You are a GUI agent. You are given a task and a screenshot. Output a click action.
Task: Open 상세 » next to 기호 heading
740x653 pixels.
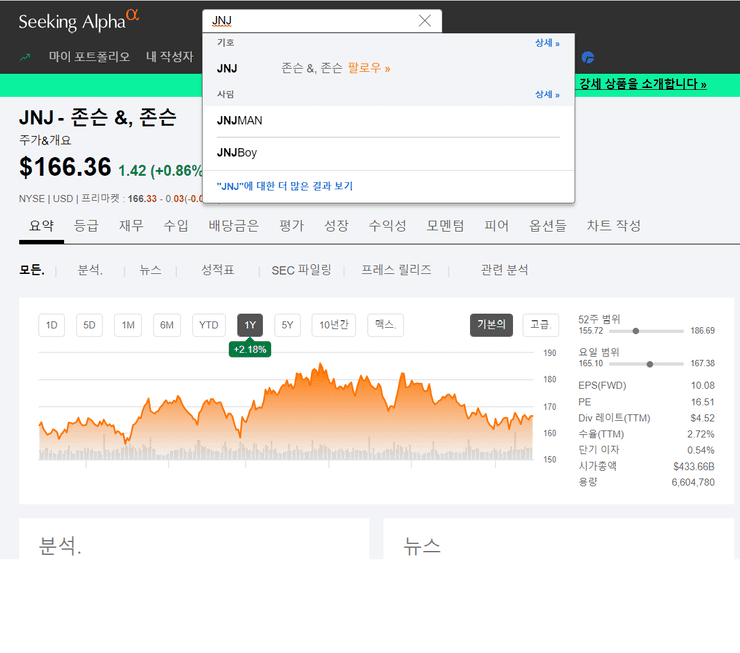(547, 43)
